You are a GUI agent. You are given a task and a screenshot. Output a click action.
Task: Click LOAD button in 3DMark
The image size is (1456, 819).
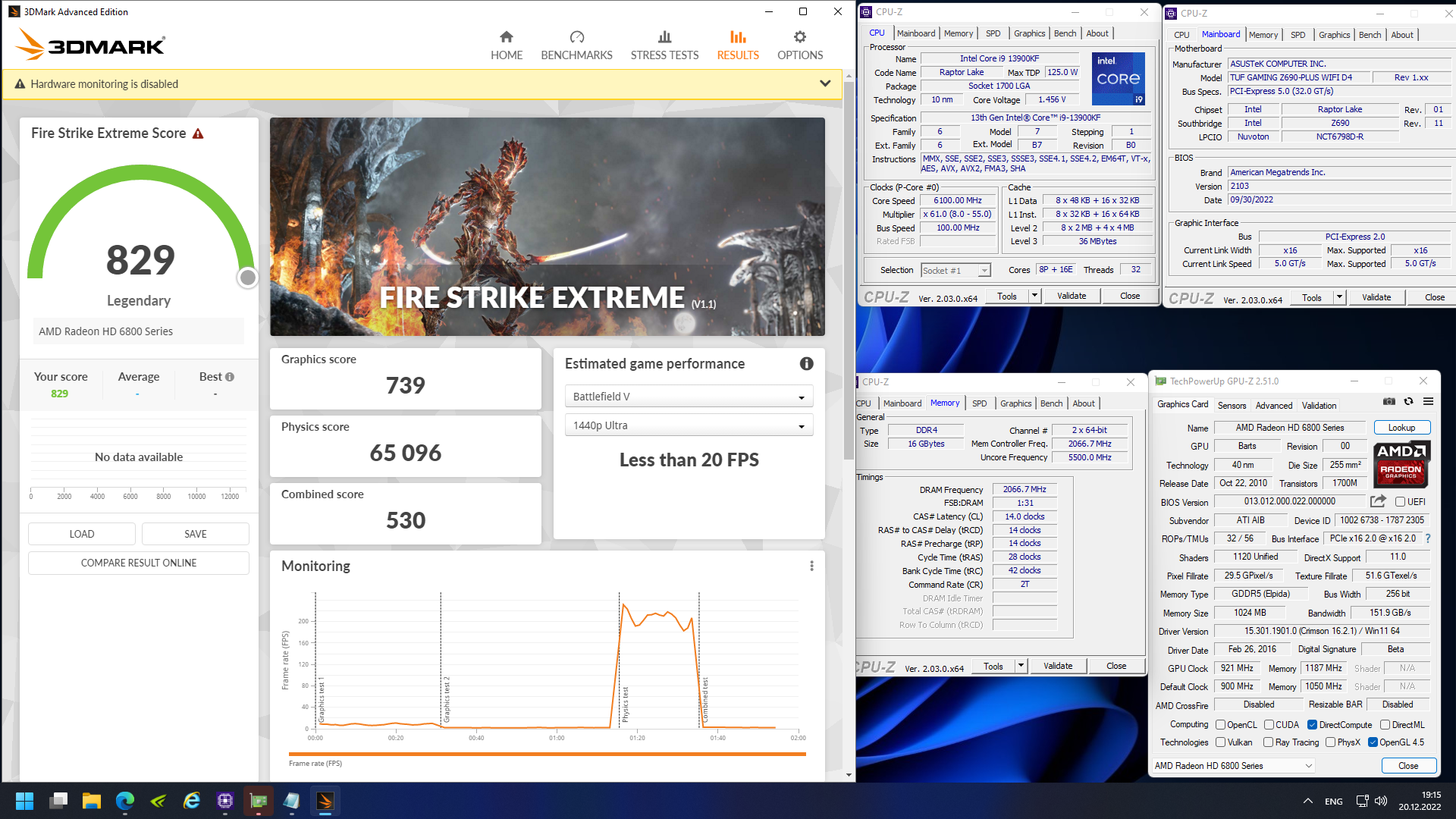(82, 534)
